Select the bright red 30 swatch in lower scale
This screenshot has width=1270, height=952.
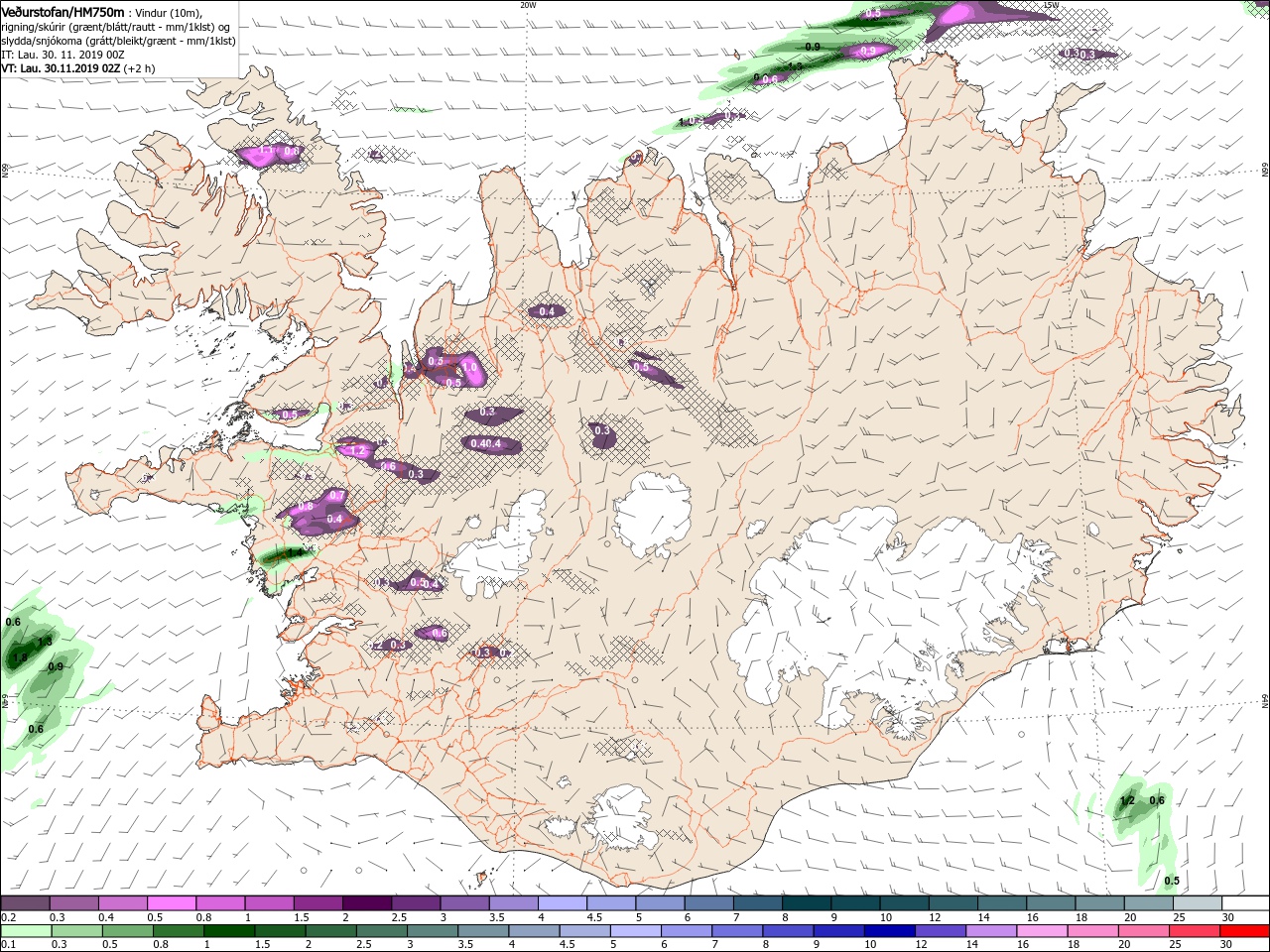point(1245,931)
